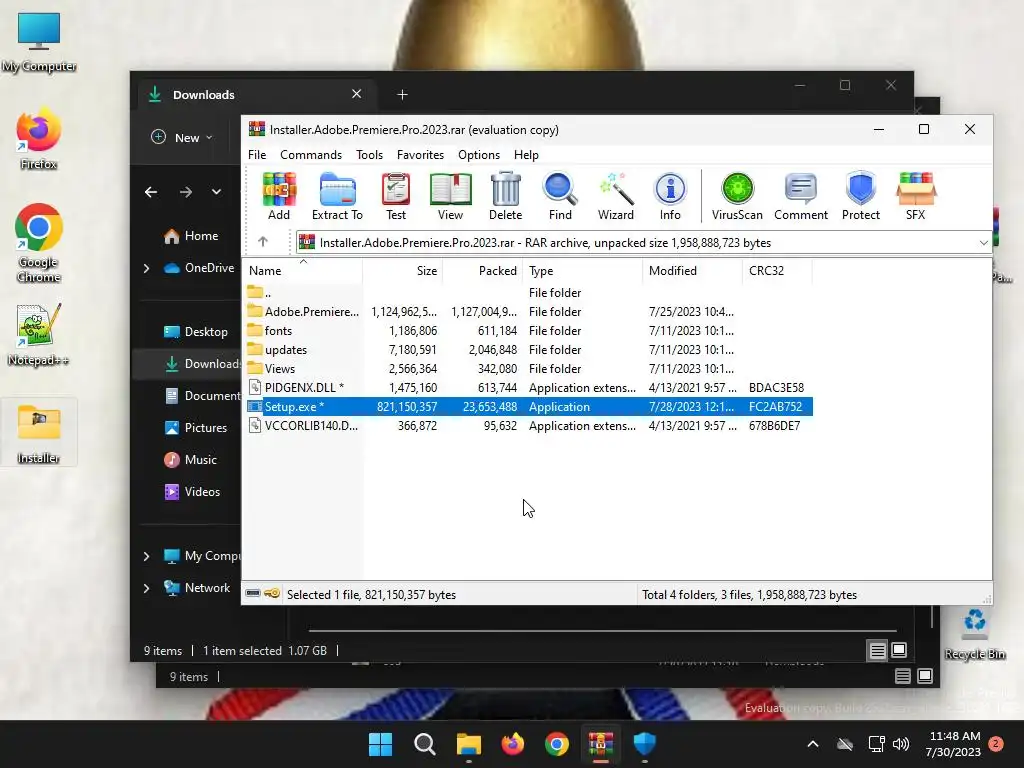Sort by the Modified column header

pos(692,270)
